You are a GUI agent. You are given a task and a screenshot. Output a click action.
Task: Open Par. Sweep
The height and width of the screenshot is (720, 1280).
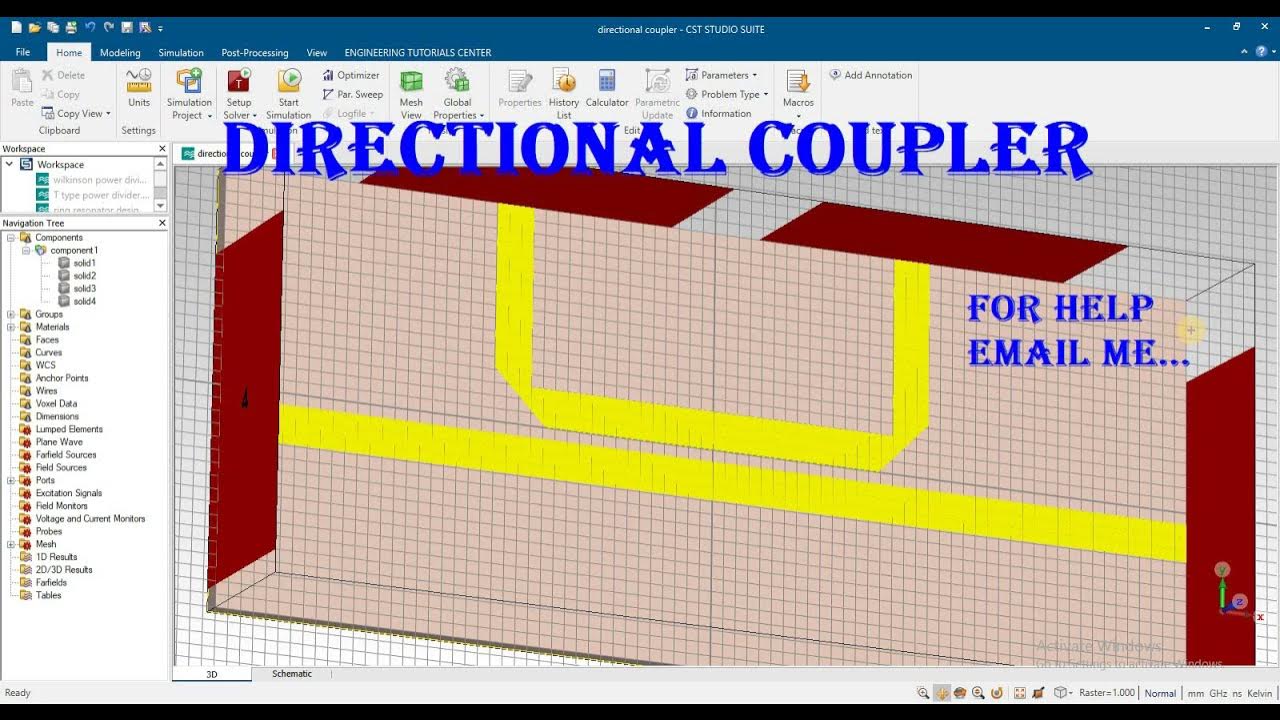point(353,94)
